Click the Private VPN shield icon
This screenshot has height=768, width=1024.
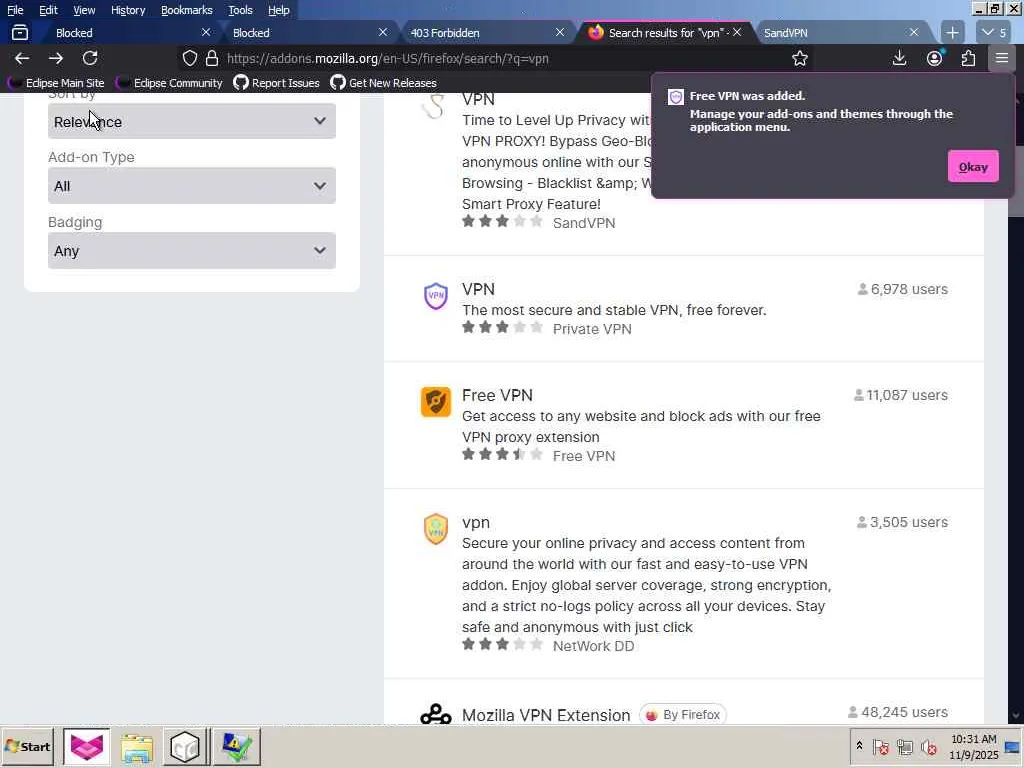point(436,296)
